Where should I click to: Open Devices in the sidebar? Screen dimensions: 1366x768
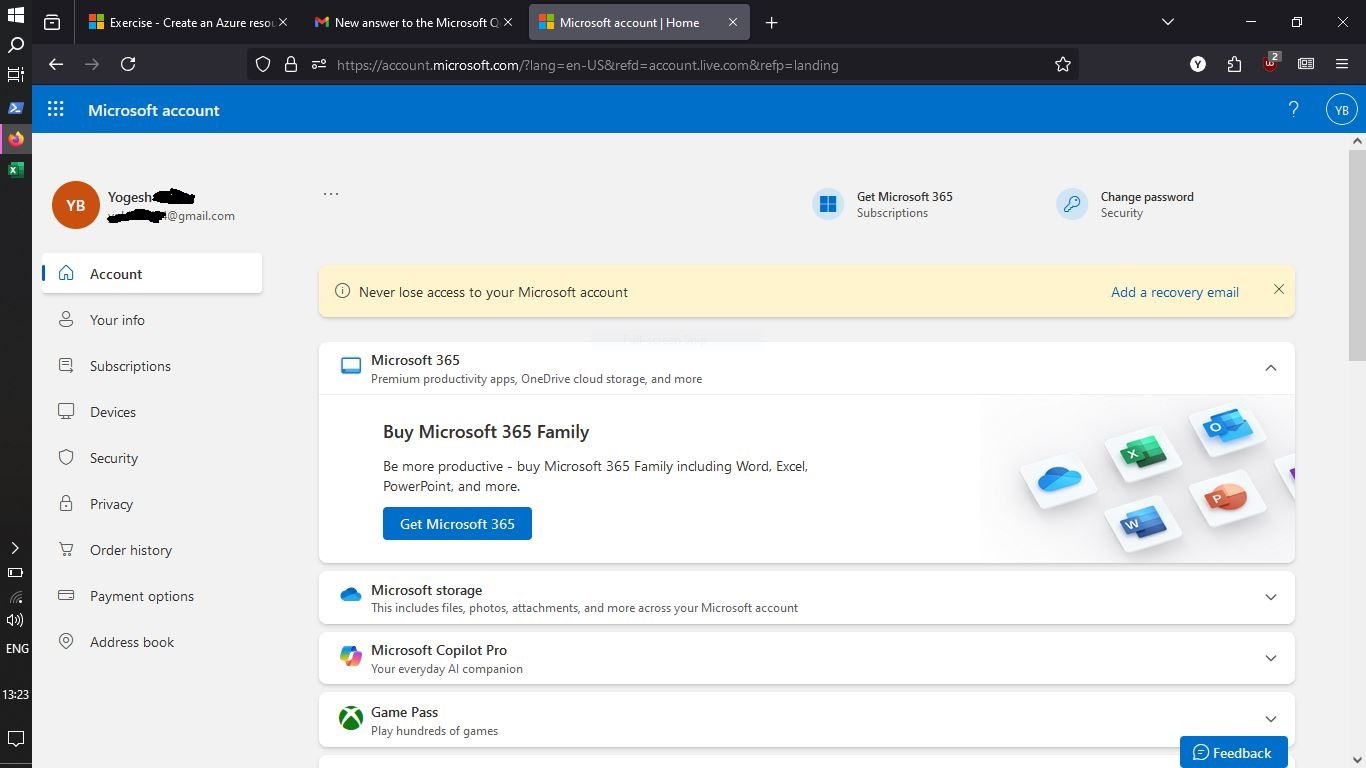pyautogui.click(x=152, y=412)
